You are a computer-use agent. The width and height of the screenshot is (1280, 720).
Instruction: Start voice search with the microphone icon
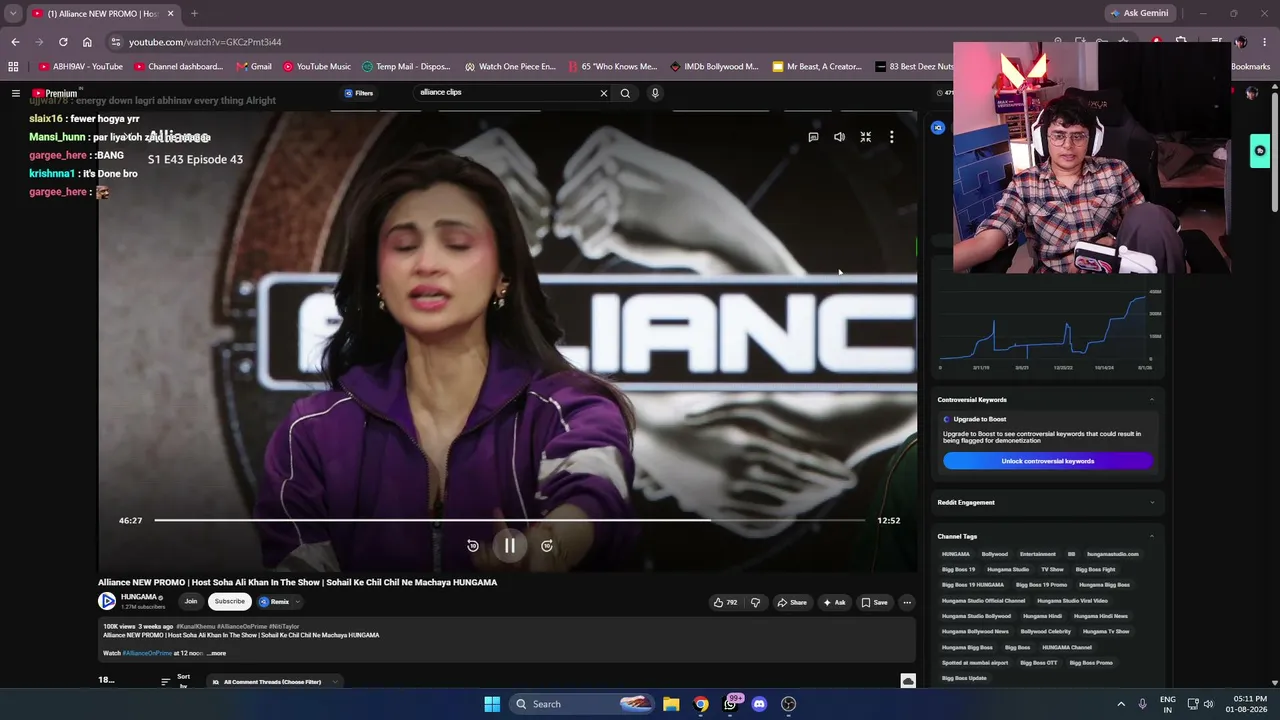(655, 93)
